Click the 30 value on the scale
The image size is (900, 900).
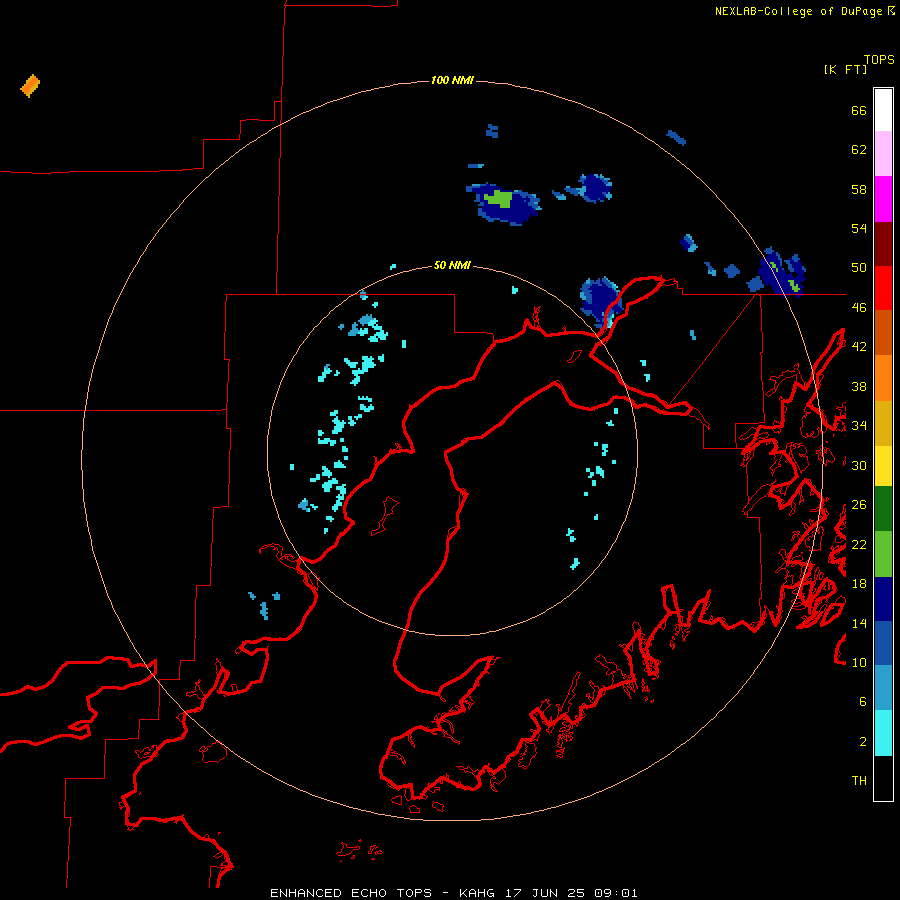859,465
